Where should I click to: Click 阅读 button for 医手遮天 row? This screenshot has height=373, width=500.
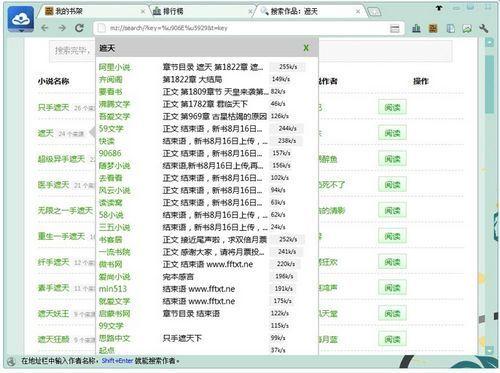tap(392, 185)
